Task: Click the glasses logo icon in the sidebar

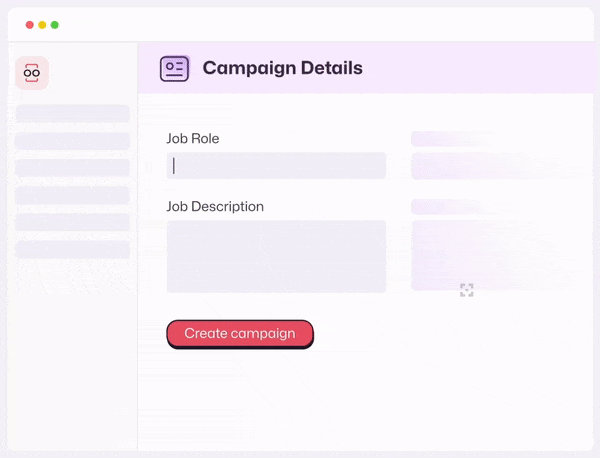Action: [32, 72]
